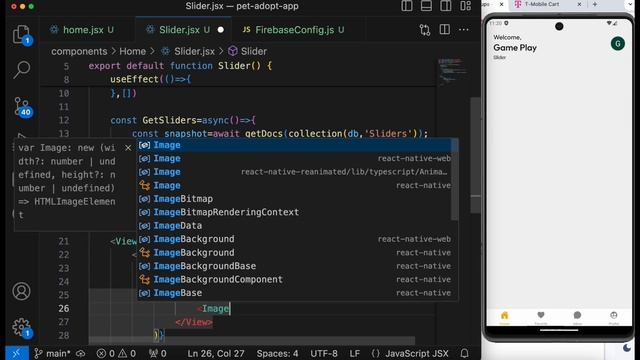This screenshot has width=640, height=360.
Task: Click the editor vertical scrollbar
Action: (475, 155)
